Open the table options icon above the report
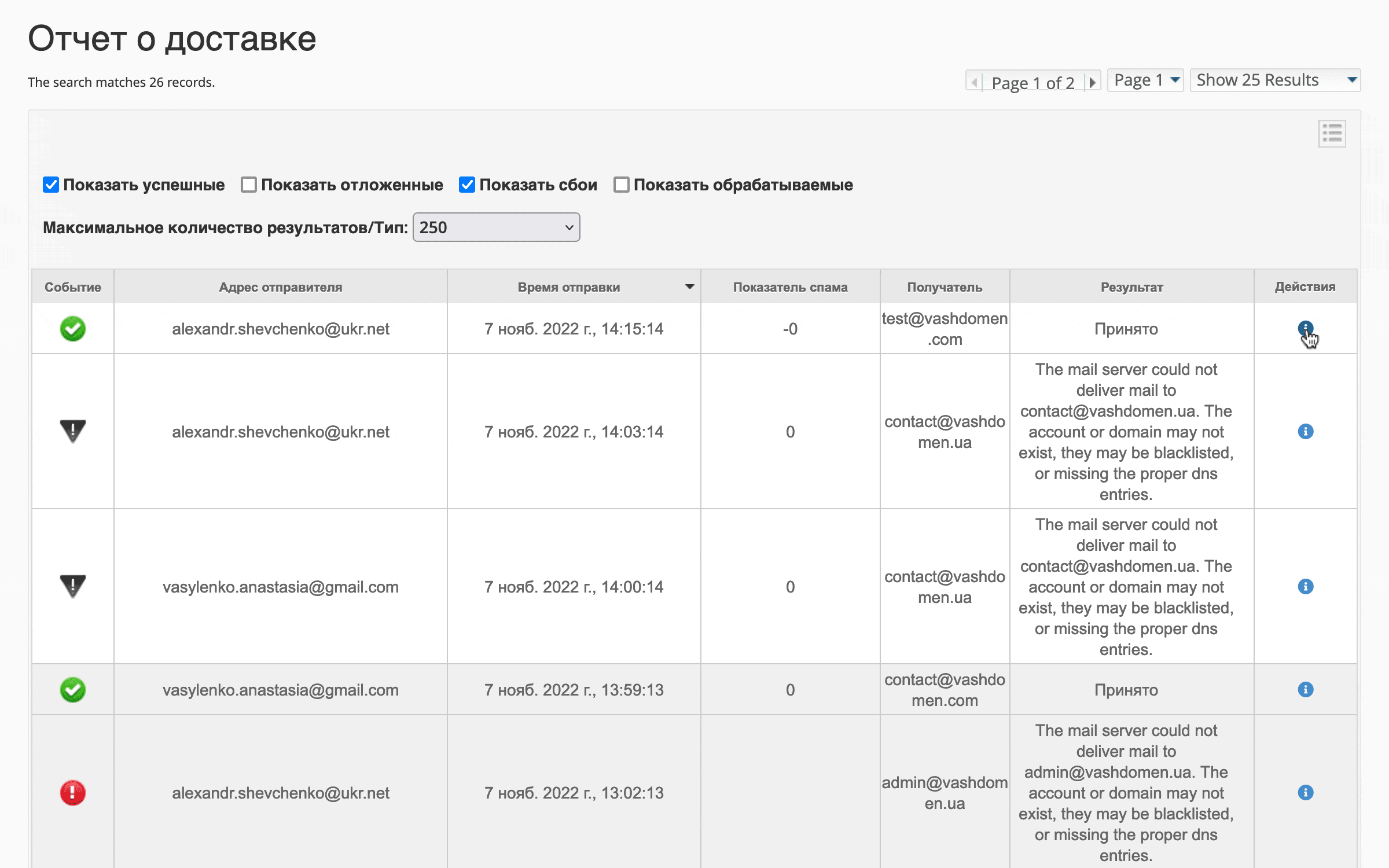The height and width of the screenshot is (868, 1389). (x=1332, y=133)
